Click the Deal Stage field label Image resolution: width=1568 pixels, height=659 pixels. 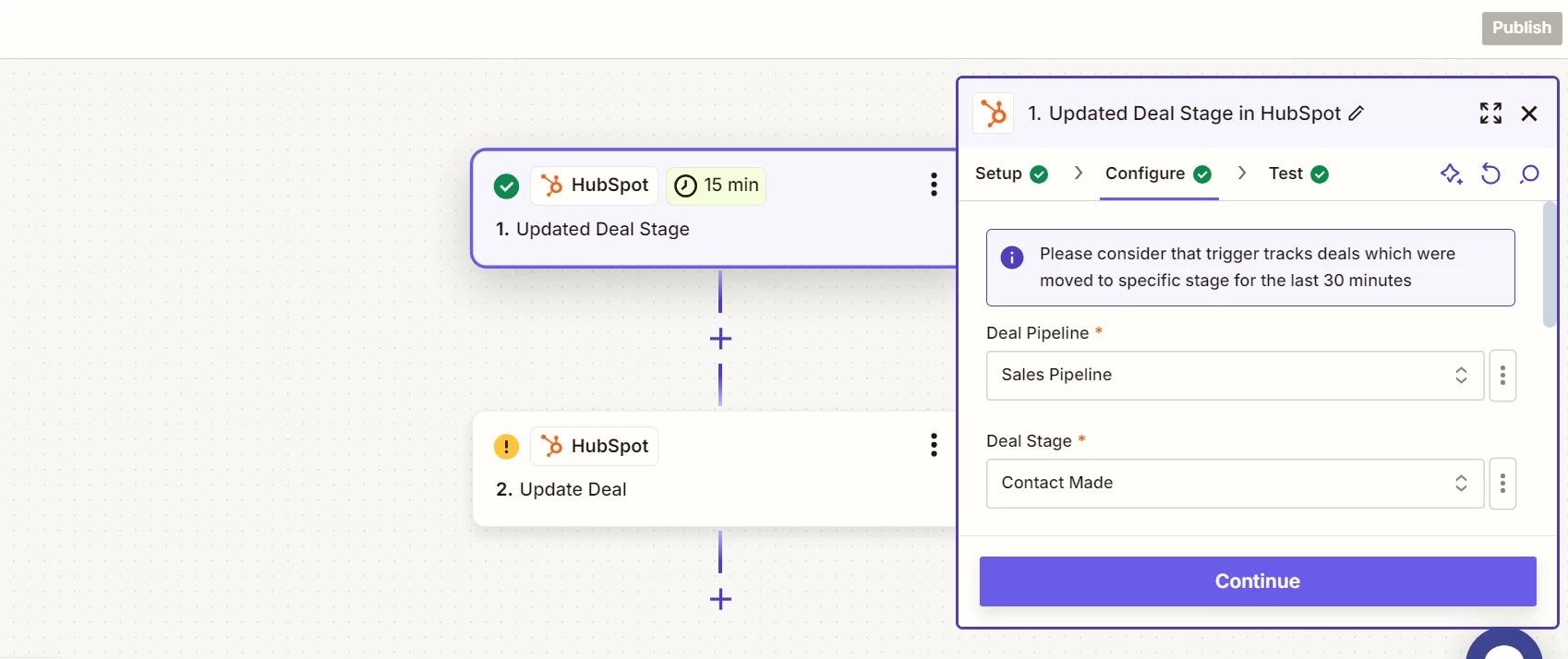pyautogui.click(x=1029, y=441)
